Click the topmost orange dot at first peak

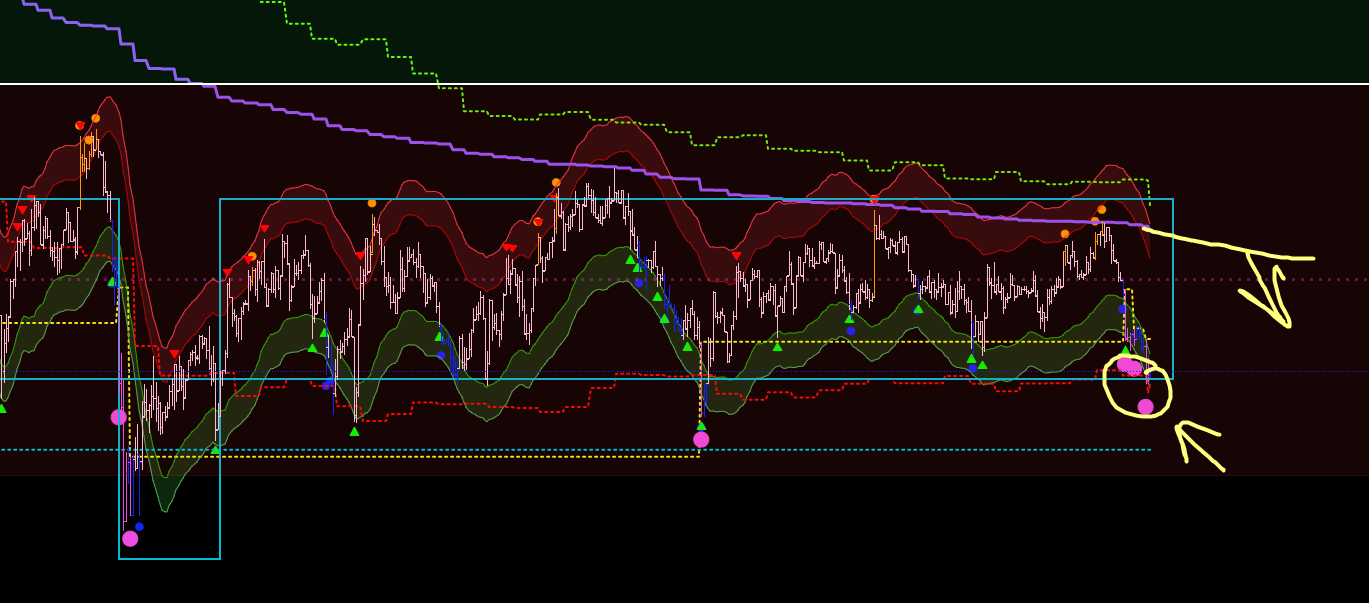click(x=95, y=118)
